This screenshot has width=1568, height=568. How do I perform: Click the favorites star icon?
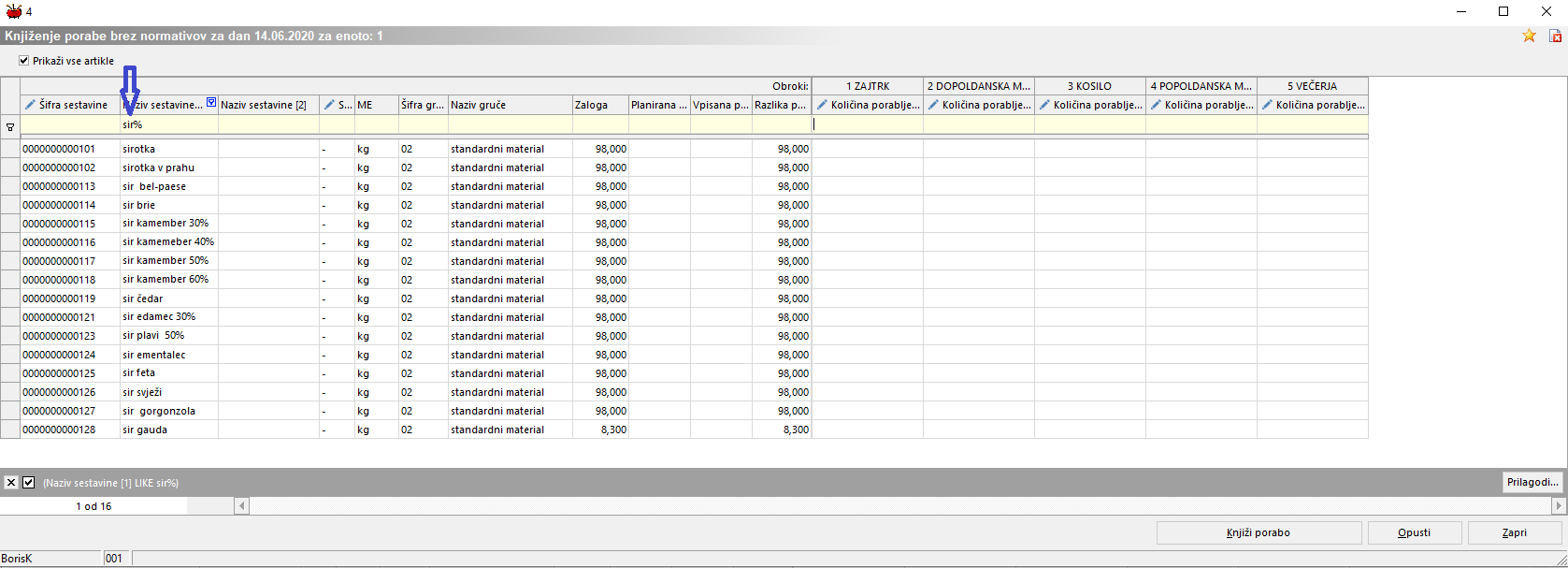[1529, 36]
